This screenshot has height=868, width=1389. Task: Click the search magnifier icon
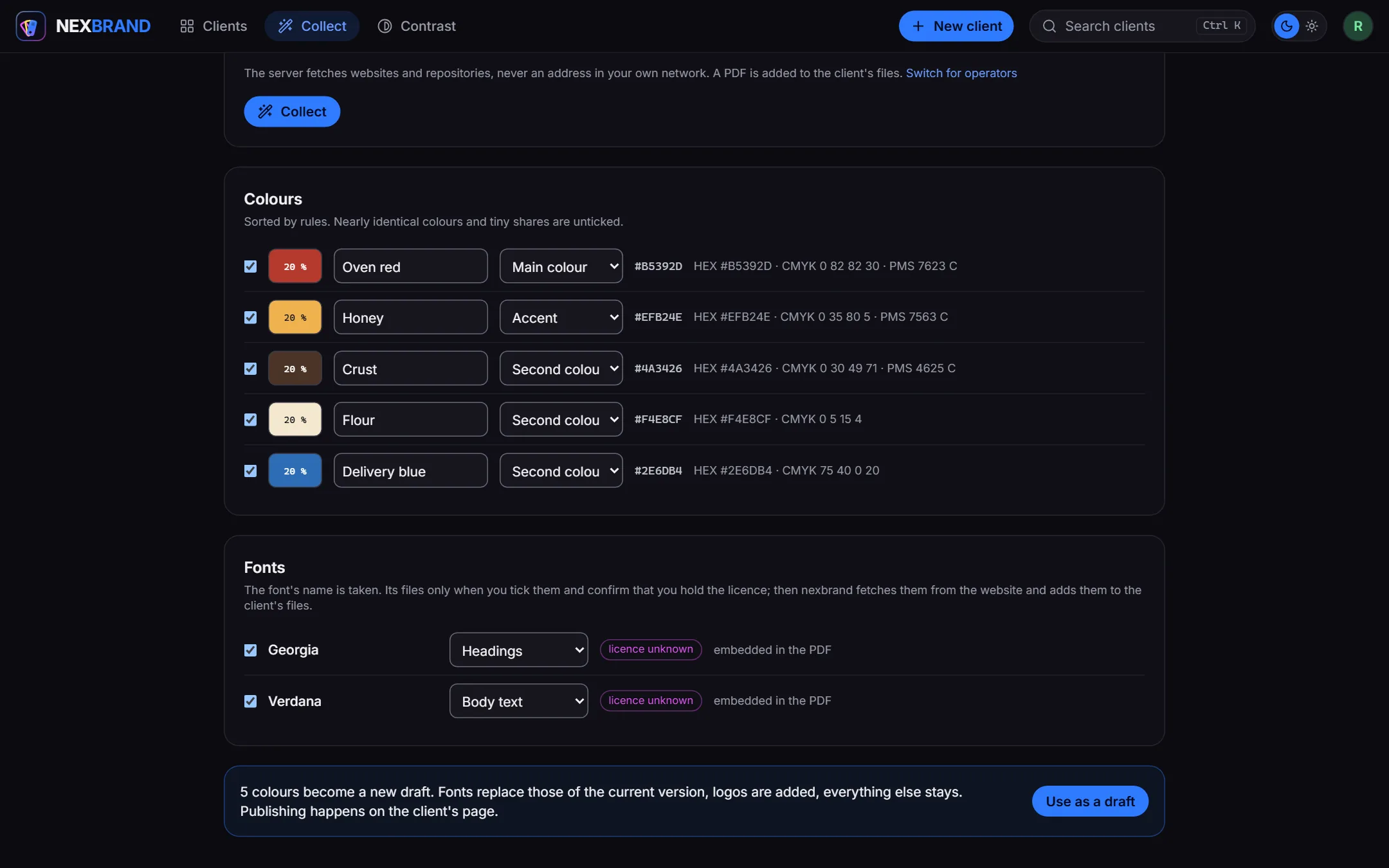1049,26
